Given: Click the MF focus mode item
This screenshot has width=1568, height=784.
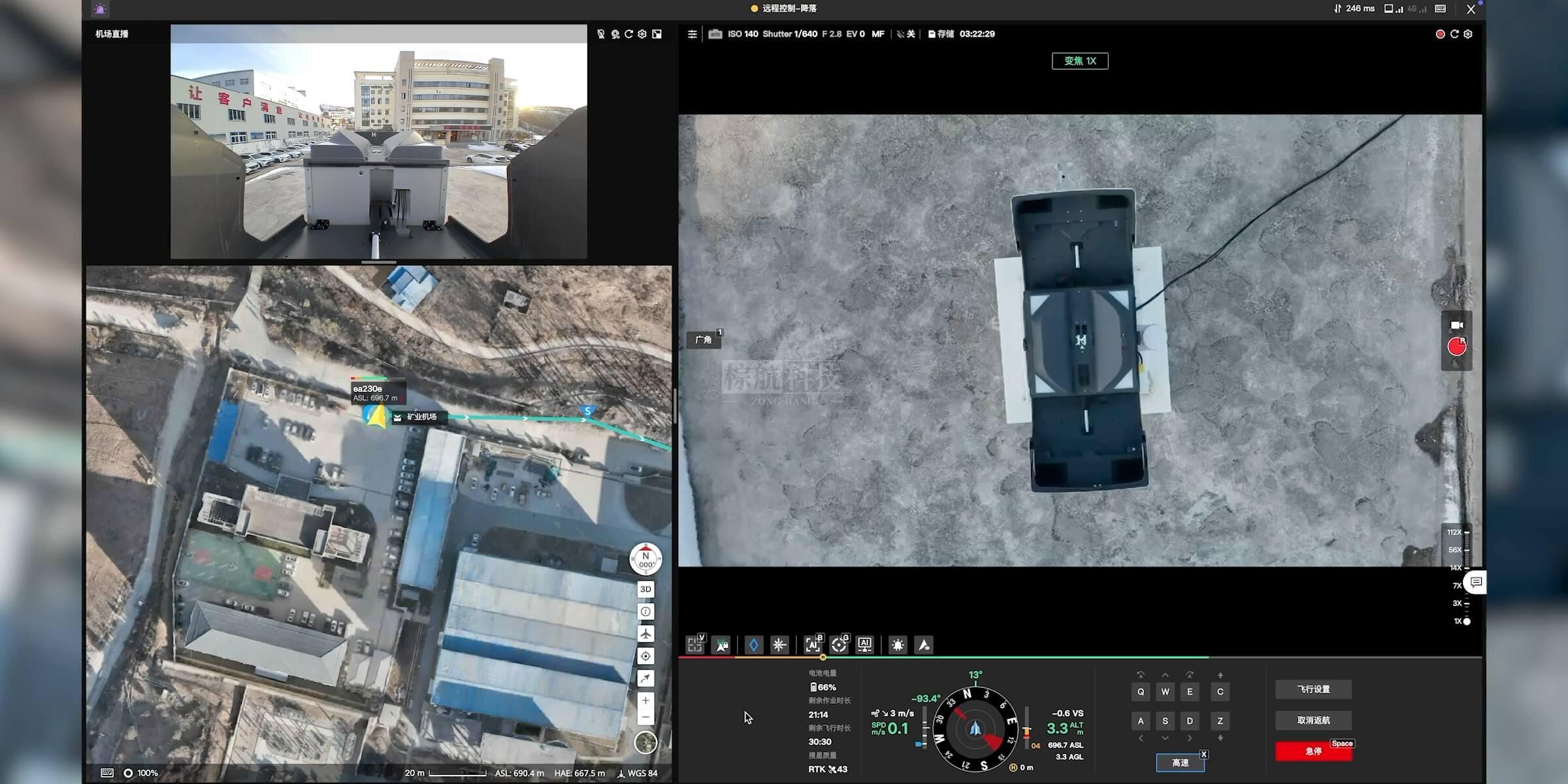Looking at the screenshot, I should click(x=877, y=34).
